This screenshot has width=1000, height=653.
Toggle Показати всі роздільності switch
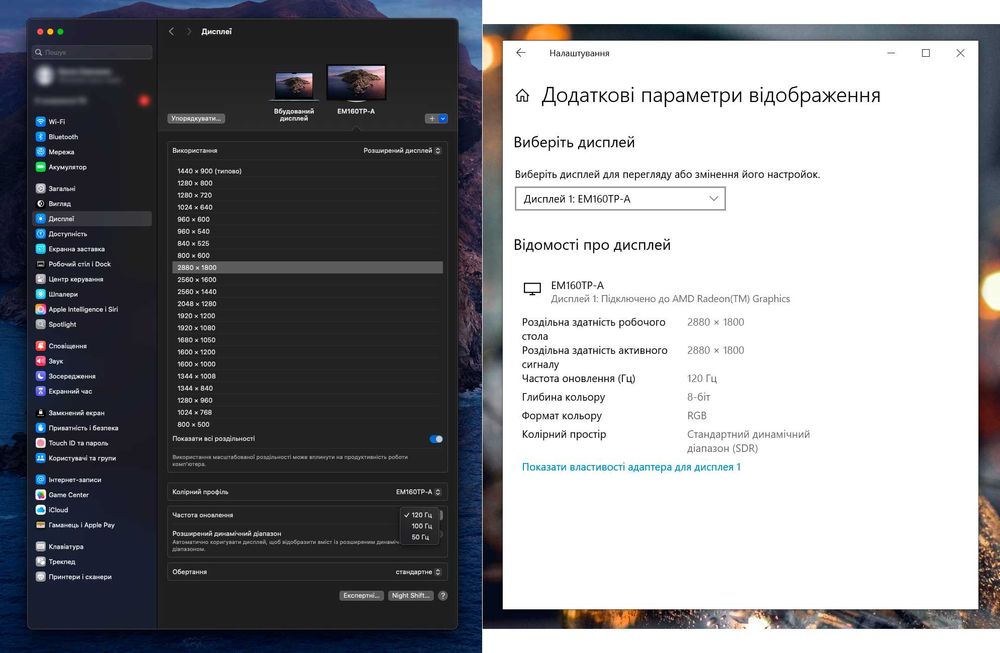pos(436,439)
